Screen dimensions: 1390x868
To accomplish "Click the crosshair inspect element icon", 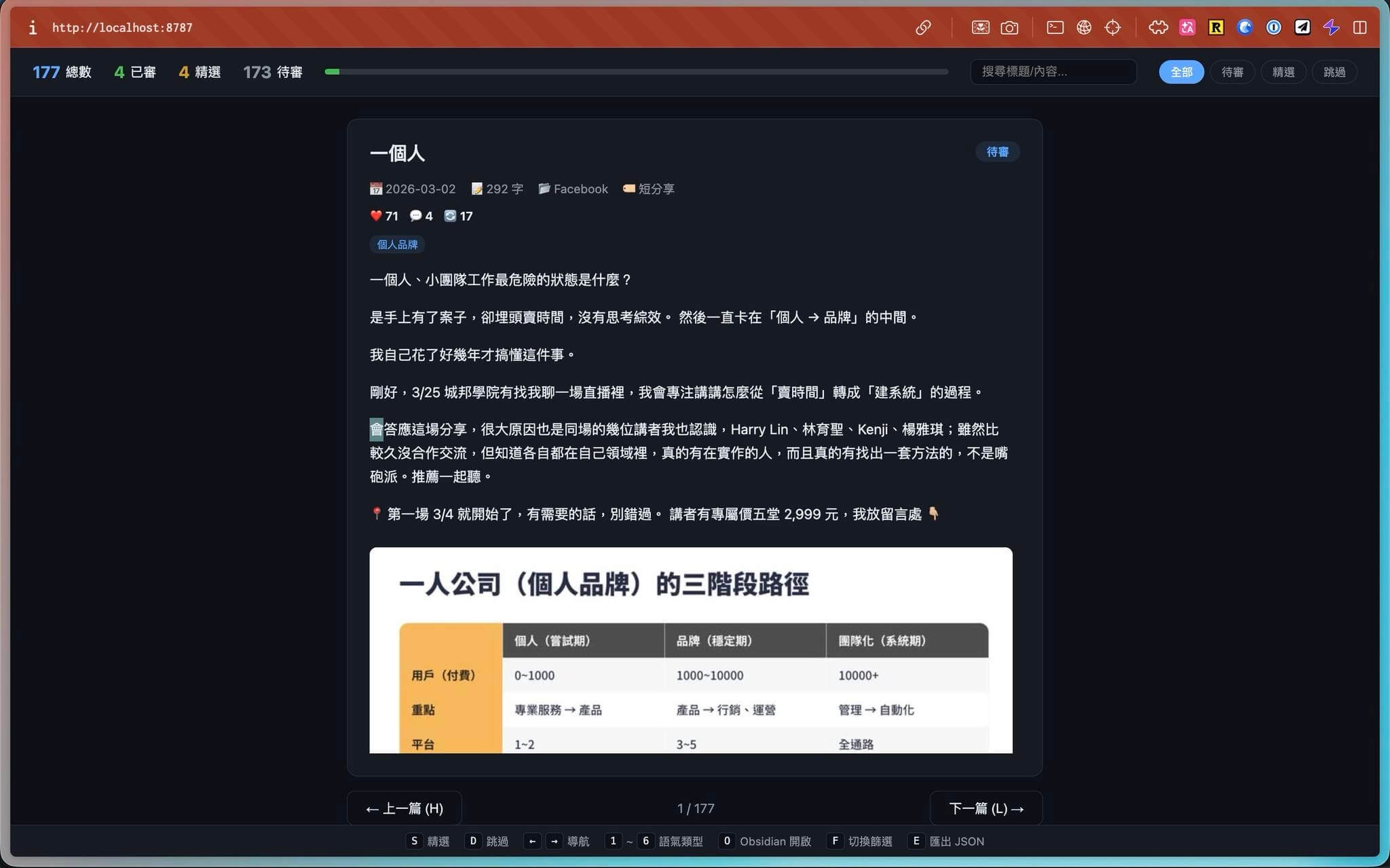I will click(1112, 28).
